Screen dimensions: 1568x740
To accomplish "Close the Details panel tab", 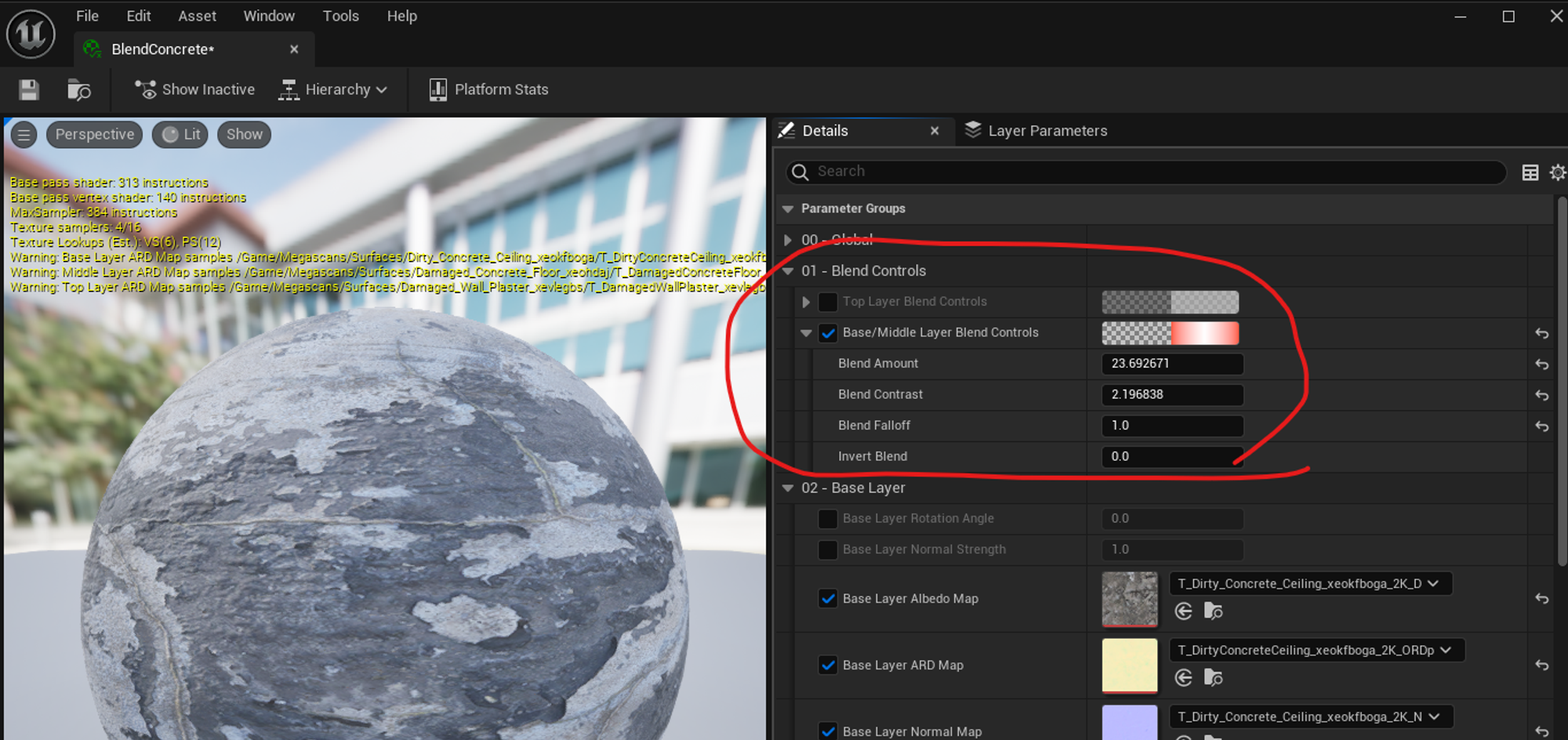I will click(935, 131).
